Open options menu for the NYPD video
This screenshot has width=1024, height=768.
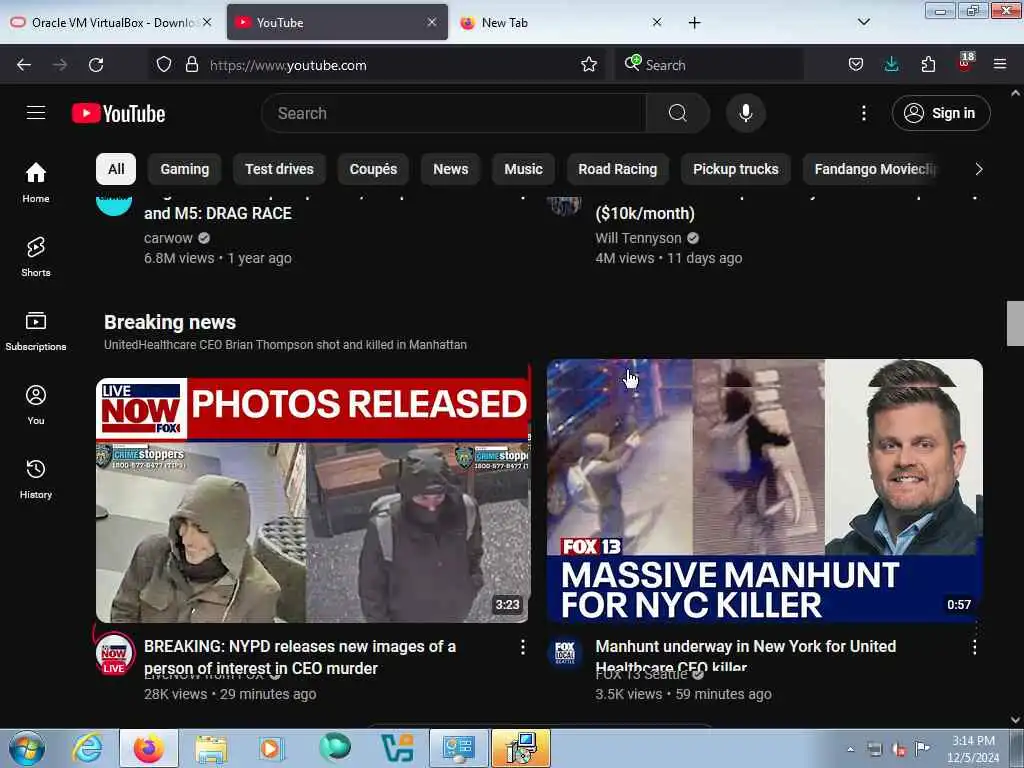(x=522, y=647)
